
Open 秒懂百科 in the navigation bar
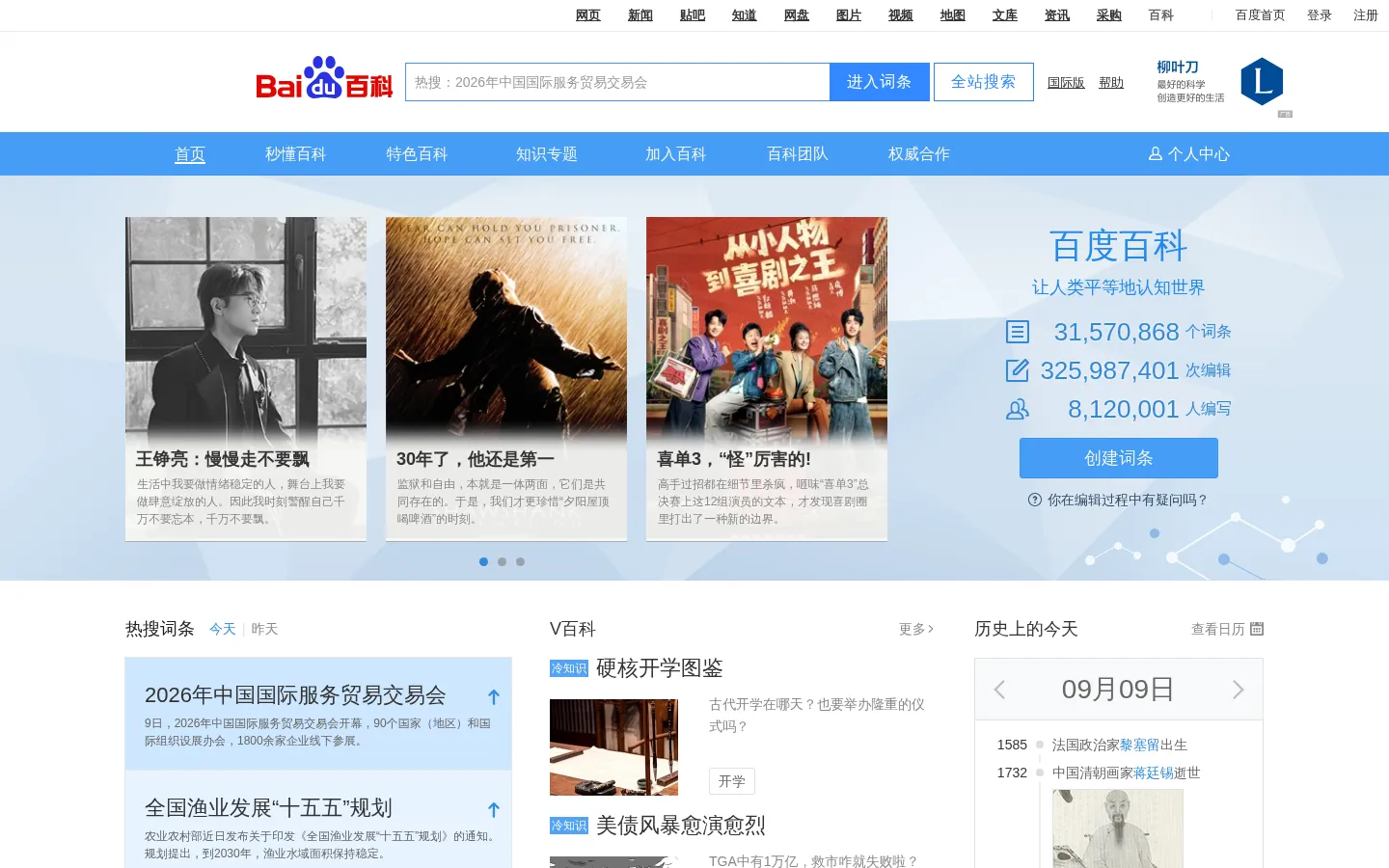[x=296, y=154]
